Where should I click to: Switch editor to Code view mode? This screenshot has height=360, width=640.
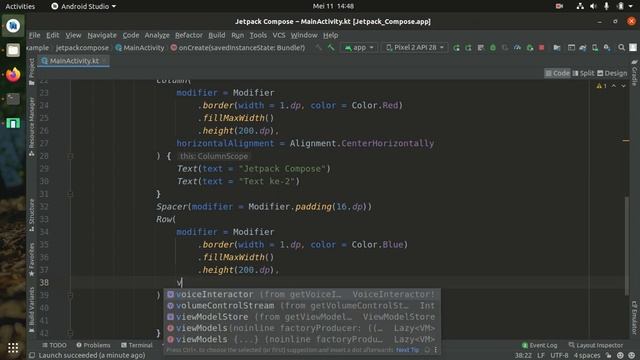tap(557, 73)
